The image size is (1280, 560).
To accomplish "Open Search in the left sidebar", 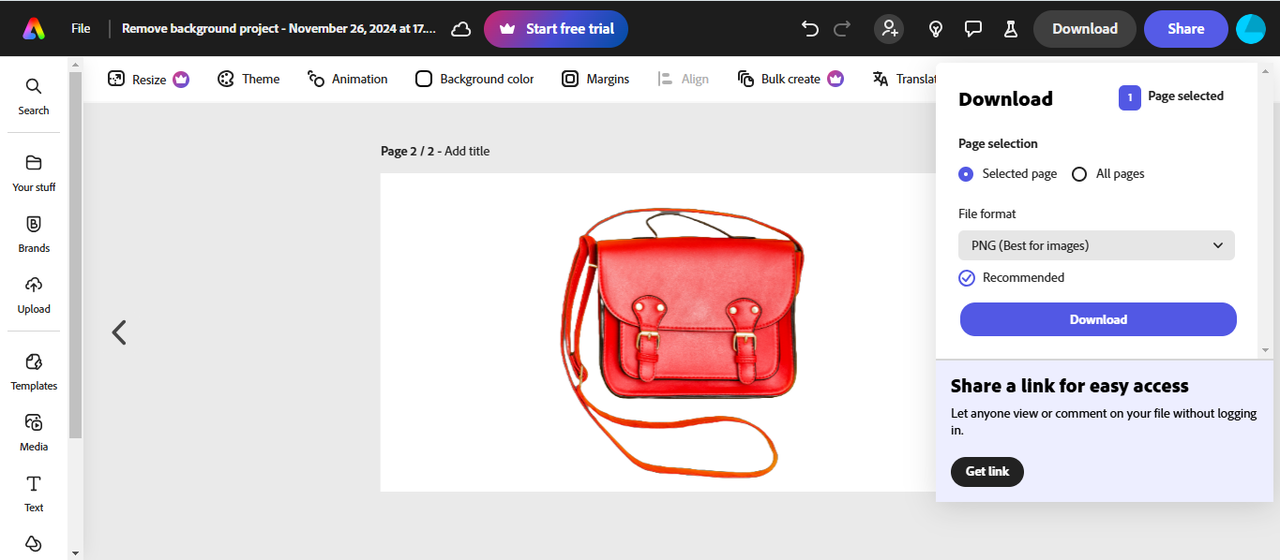I will (34, 96).
